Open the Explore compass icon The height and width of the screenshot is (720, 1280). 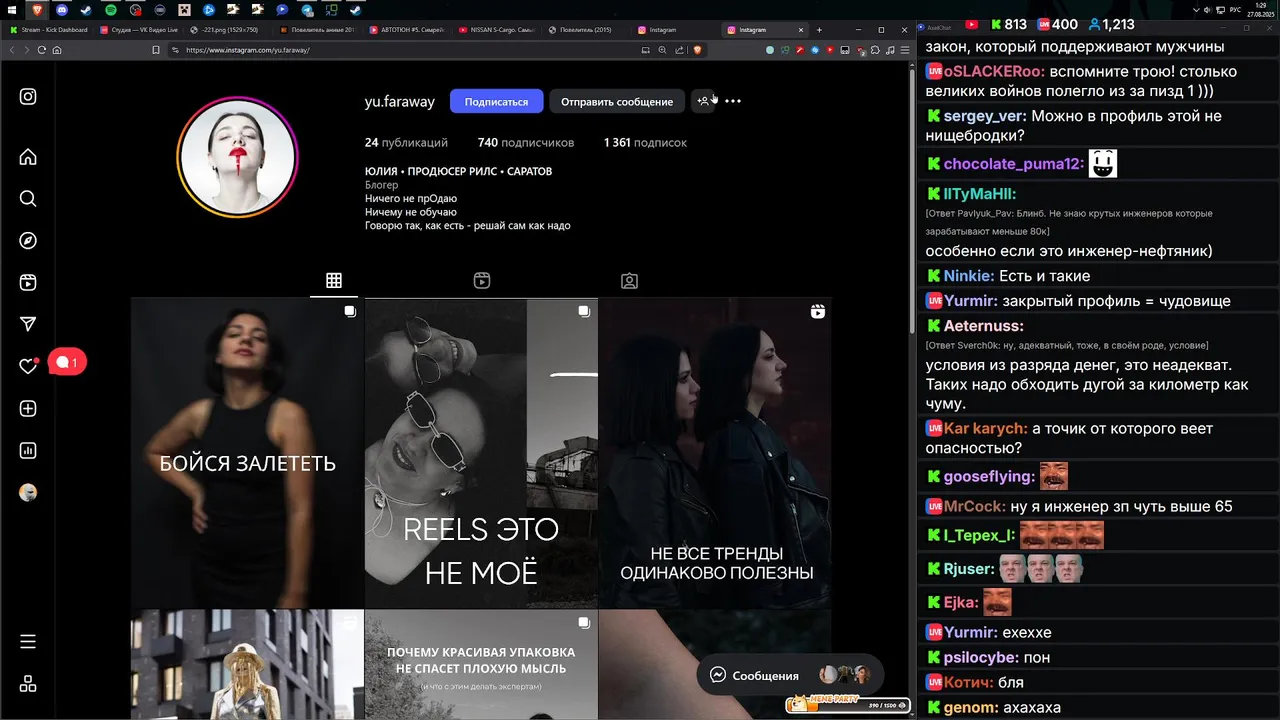click(x=28, y=241)
